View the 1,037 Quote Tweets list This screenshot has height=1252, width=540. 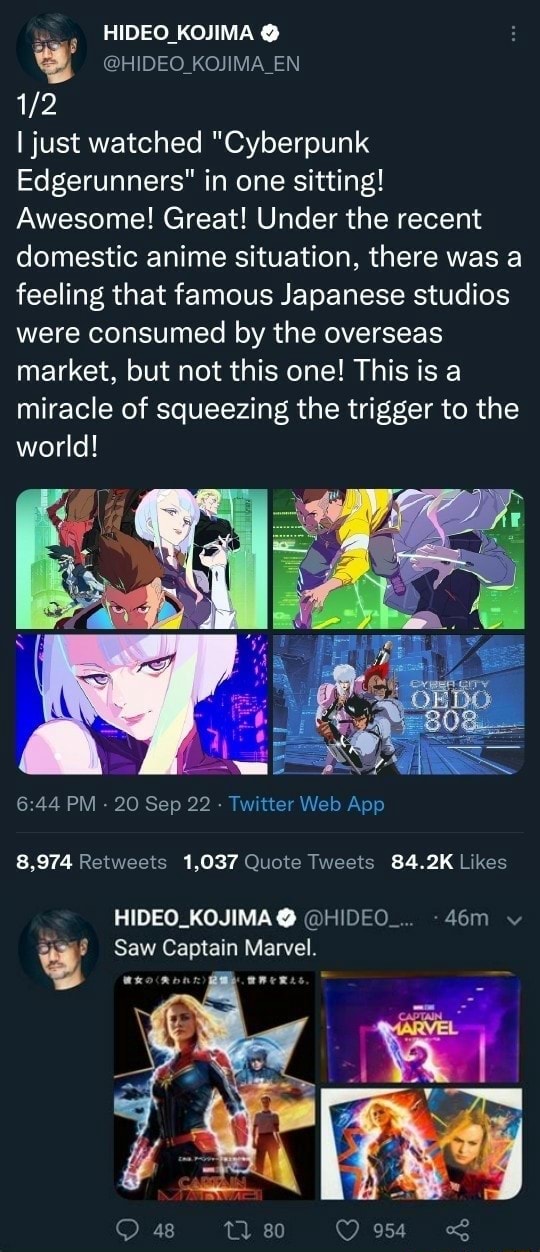click(x=279, y=861)
